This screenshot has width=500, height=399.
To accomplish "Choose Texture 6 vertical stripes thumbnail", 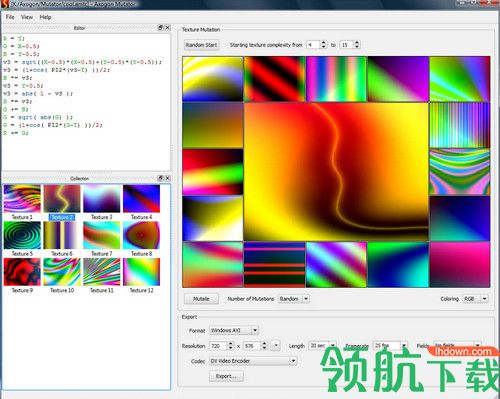I will click(62, 235).
